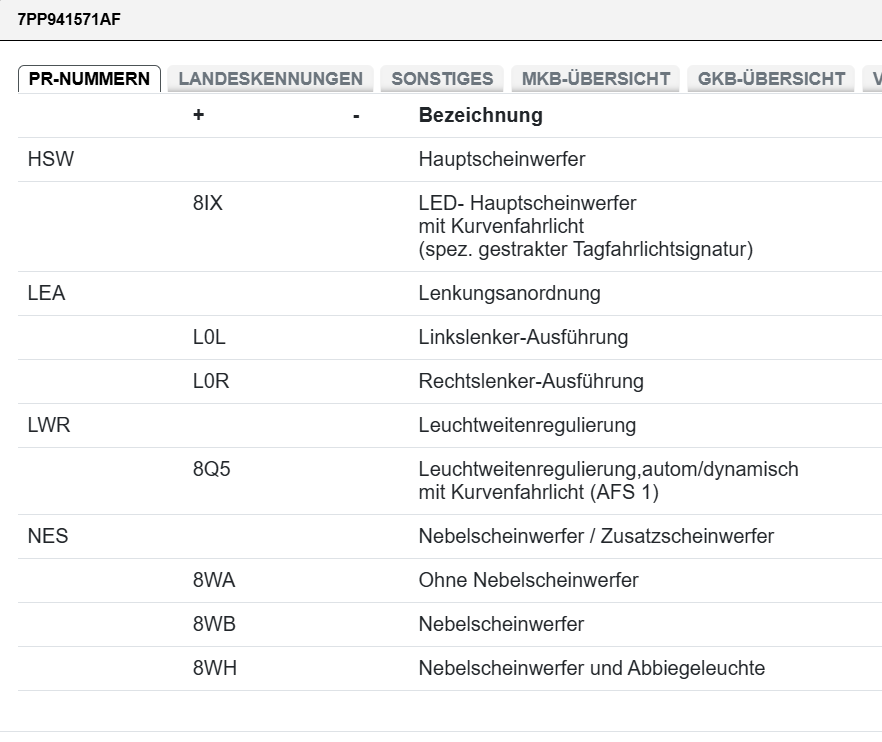Screen dimensions: 882x742
Task: Open the LANDESKENNUNGEN tab
Action: click(x=270, y=79)
